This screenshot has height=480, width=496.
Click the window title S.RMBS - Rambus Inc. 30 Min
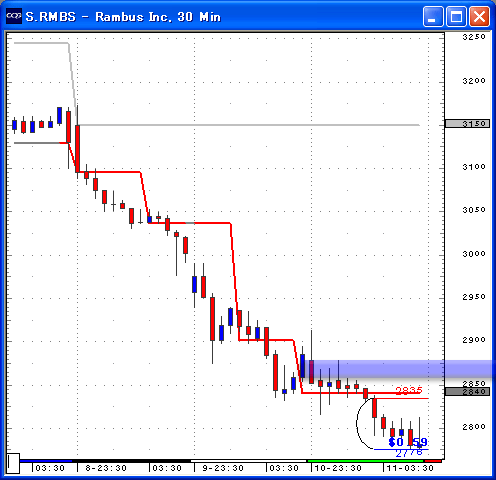(123, 17)
